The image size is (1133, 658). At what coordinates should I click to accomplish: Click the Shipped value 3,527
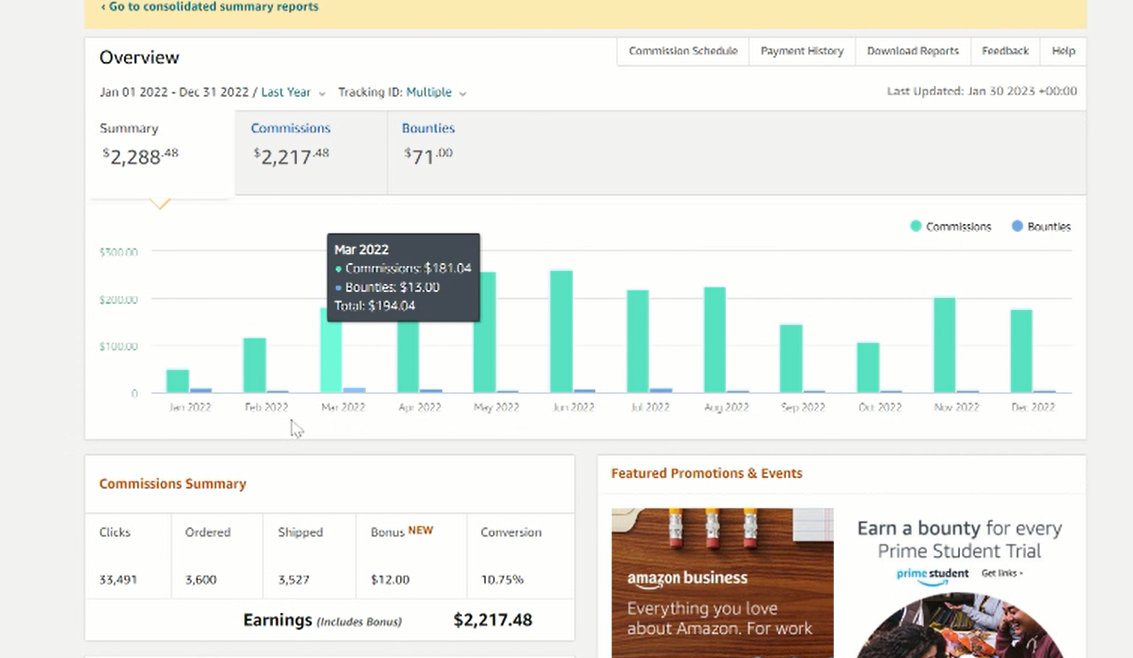point(293,579)
